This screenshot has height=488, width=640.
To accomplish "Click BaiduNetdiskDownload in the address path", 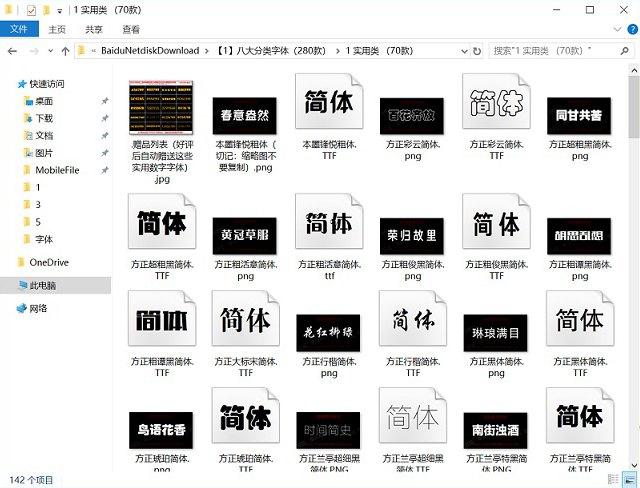I will point(150,51).
